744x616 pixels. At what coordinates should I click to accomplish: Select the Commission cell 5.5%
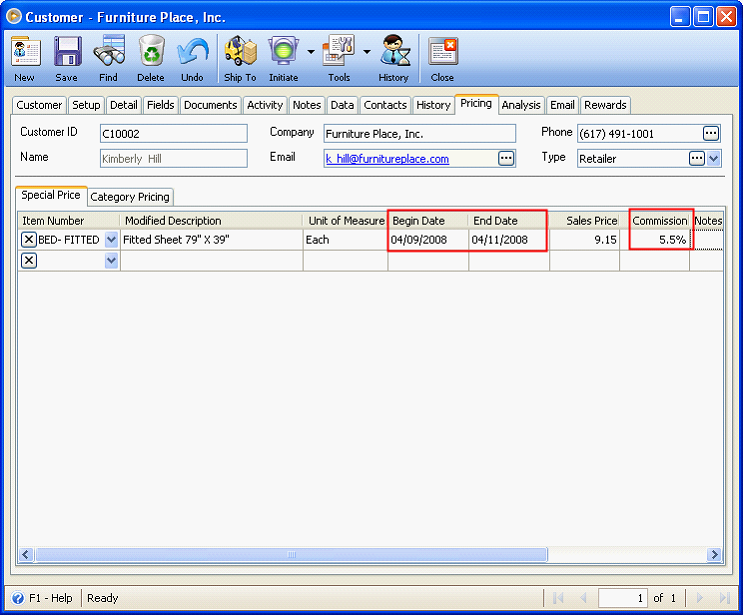655,240
